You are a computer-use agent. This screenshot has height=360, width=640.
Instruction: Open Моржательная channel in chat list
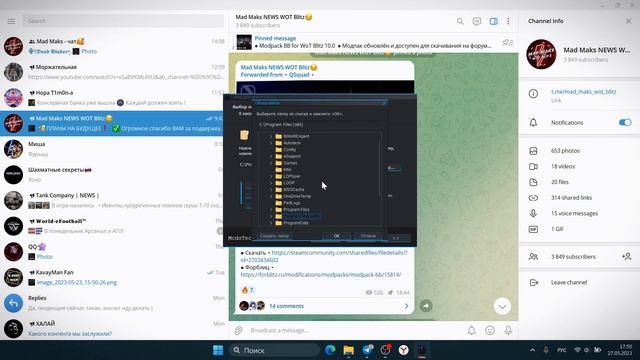tap(114, 72)
